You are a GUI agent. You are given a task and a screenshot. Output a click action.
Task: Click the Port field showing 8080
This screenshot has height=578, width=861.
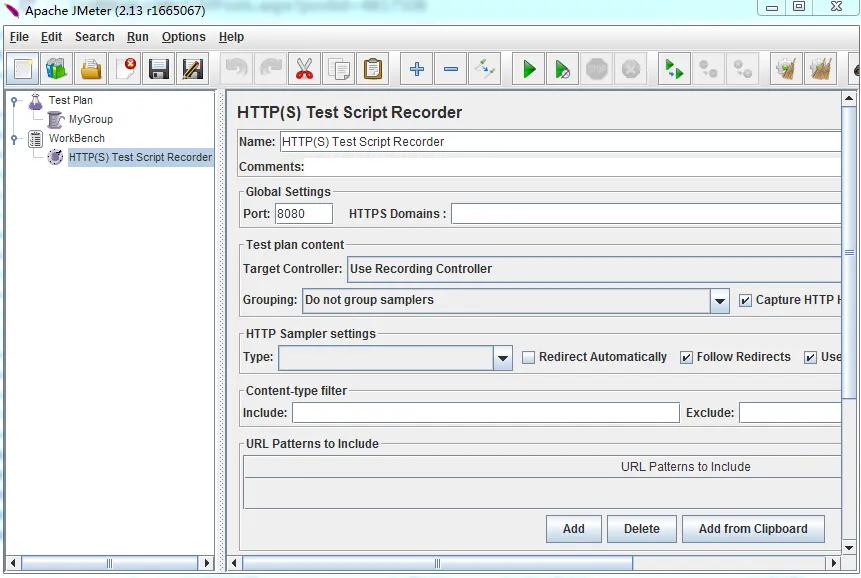304,214
